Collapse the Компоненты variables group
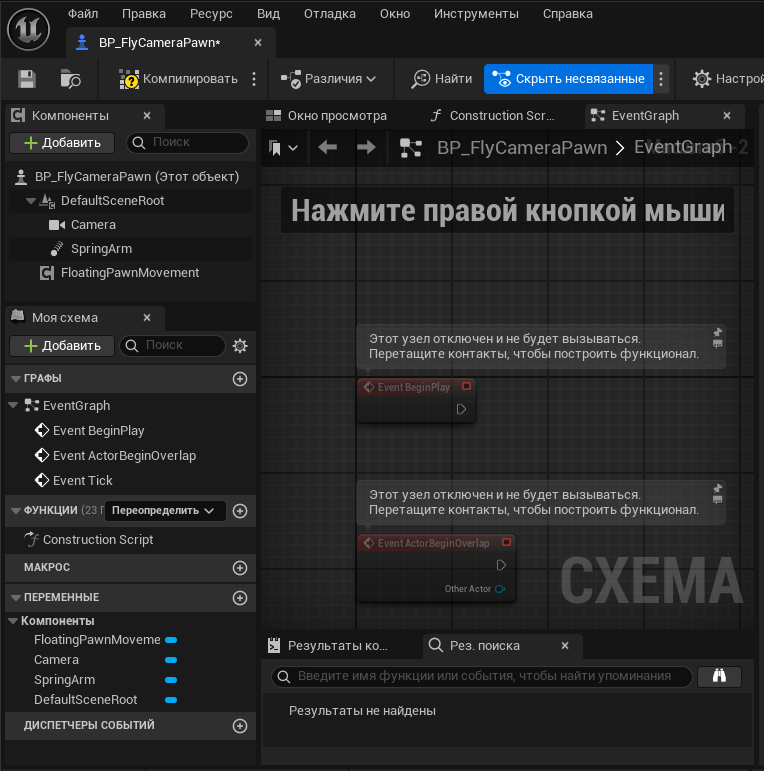 click(13, 621)
